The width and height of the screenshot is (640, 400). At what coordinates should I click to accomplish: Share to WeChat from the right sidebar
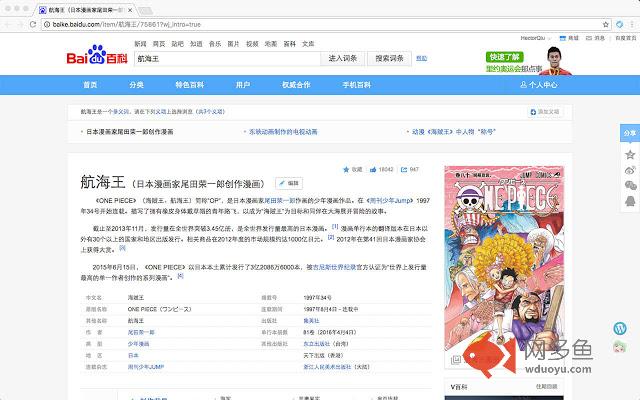pyautogui.click(x=630, y=185)
